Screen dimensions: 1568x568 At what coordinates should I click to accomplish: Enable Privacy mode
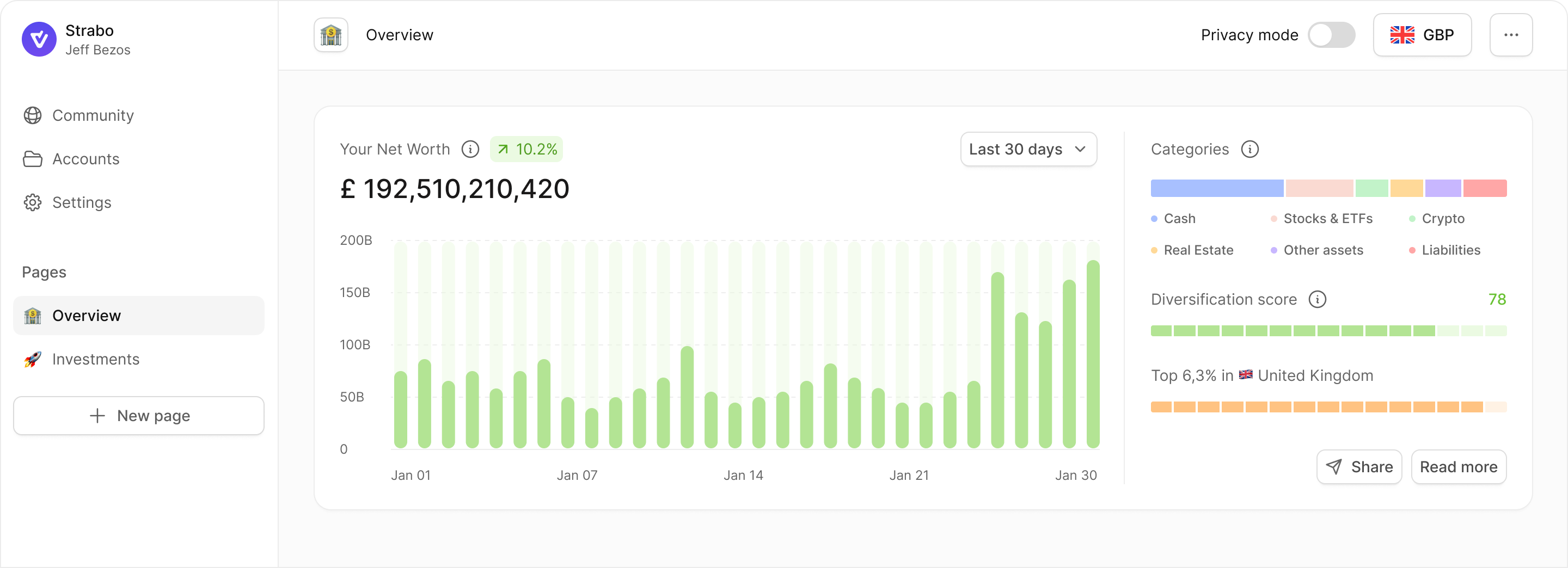(1332, 35)
